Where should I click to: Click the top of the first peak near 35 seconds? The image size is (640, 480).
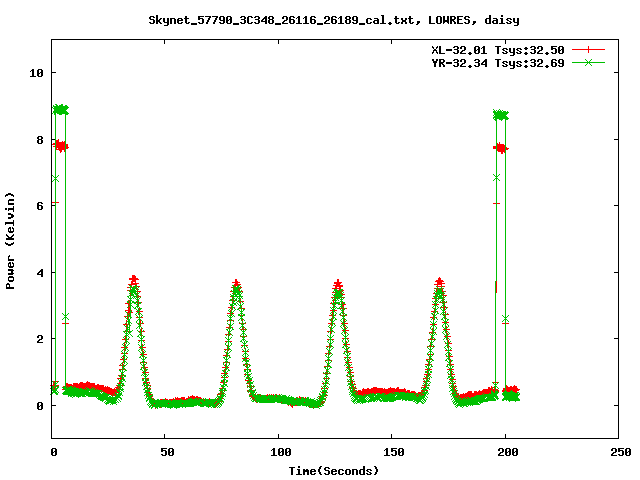tap(133, 281)
